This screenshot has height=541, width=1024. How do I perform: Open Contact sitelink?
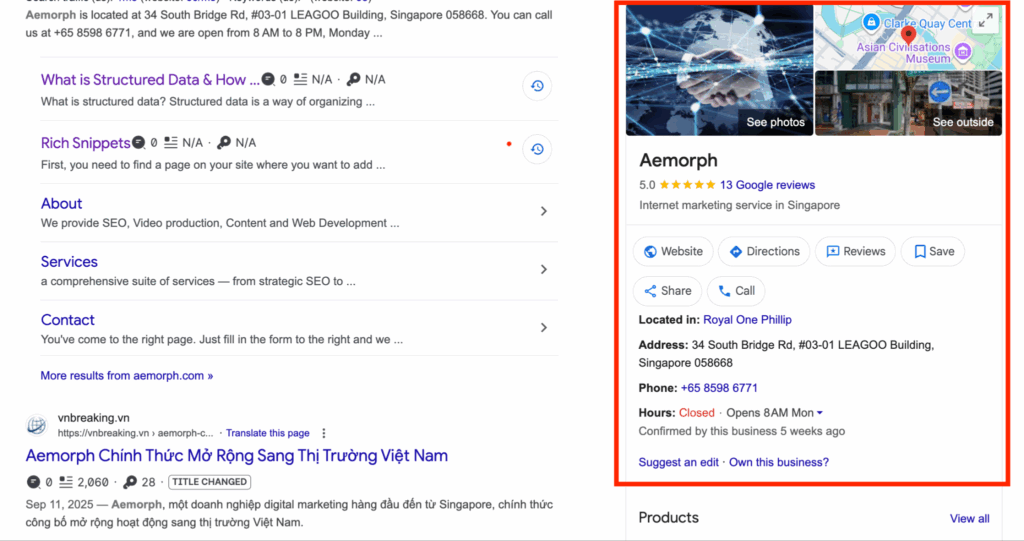(x=67, y=320)
